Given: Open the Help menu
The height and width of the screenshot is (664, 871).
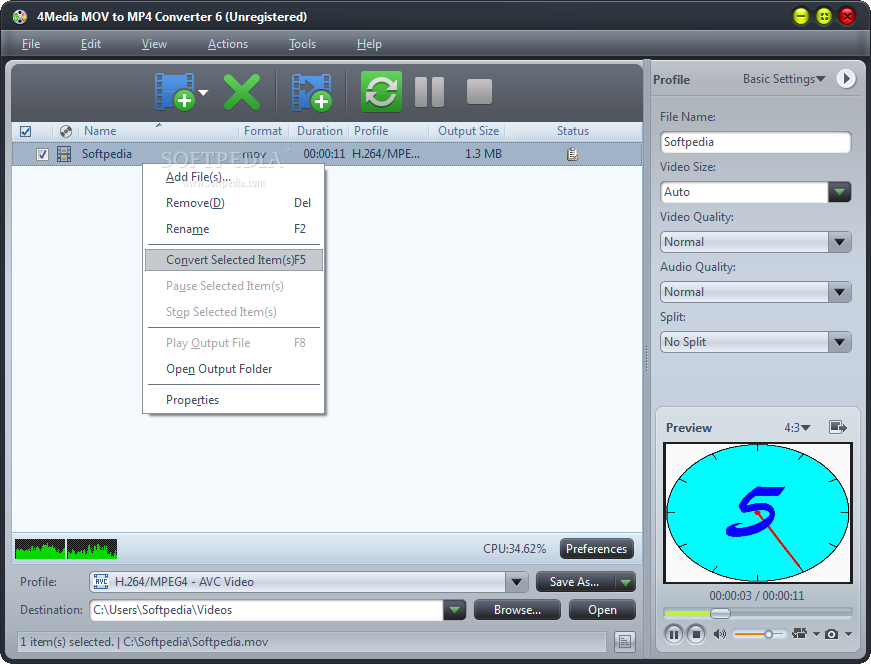Looking at the screenshot, I should 369,44.
